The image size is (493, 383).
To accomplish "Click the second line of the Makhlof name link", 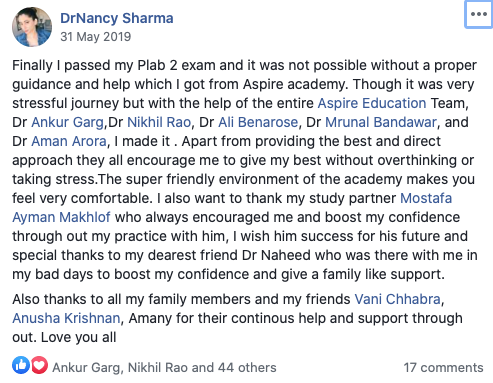I will click(x=61, y=217).
